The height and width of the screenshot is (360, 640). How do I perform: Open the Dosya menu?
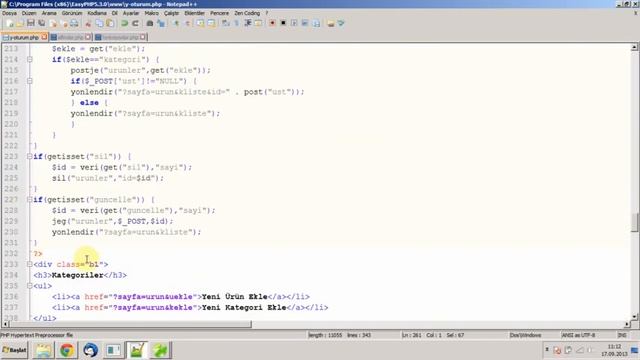[x=9, y=13]
